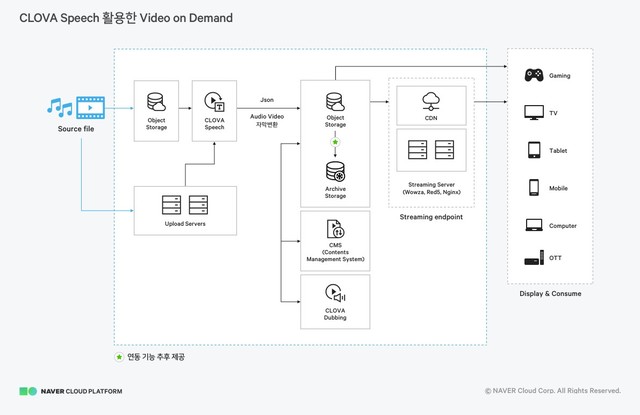Viewport: 640px width, 415px height.
Task: Select the Upload Servers icon
Action: [x=185, y=206]
